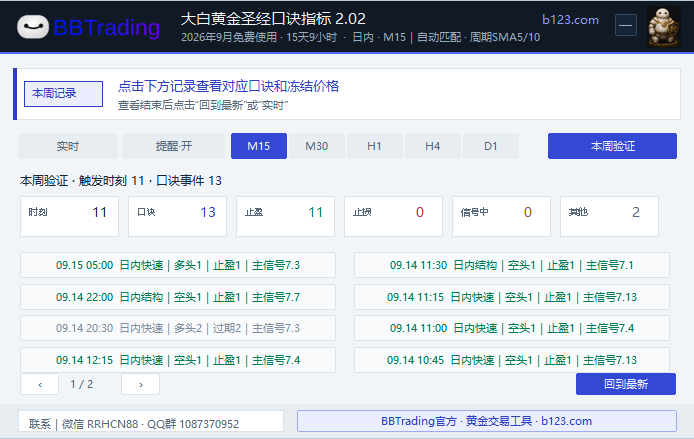Visit the b123.com link in header
694x439 pixels.
coord(570,19)
